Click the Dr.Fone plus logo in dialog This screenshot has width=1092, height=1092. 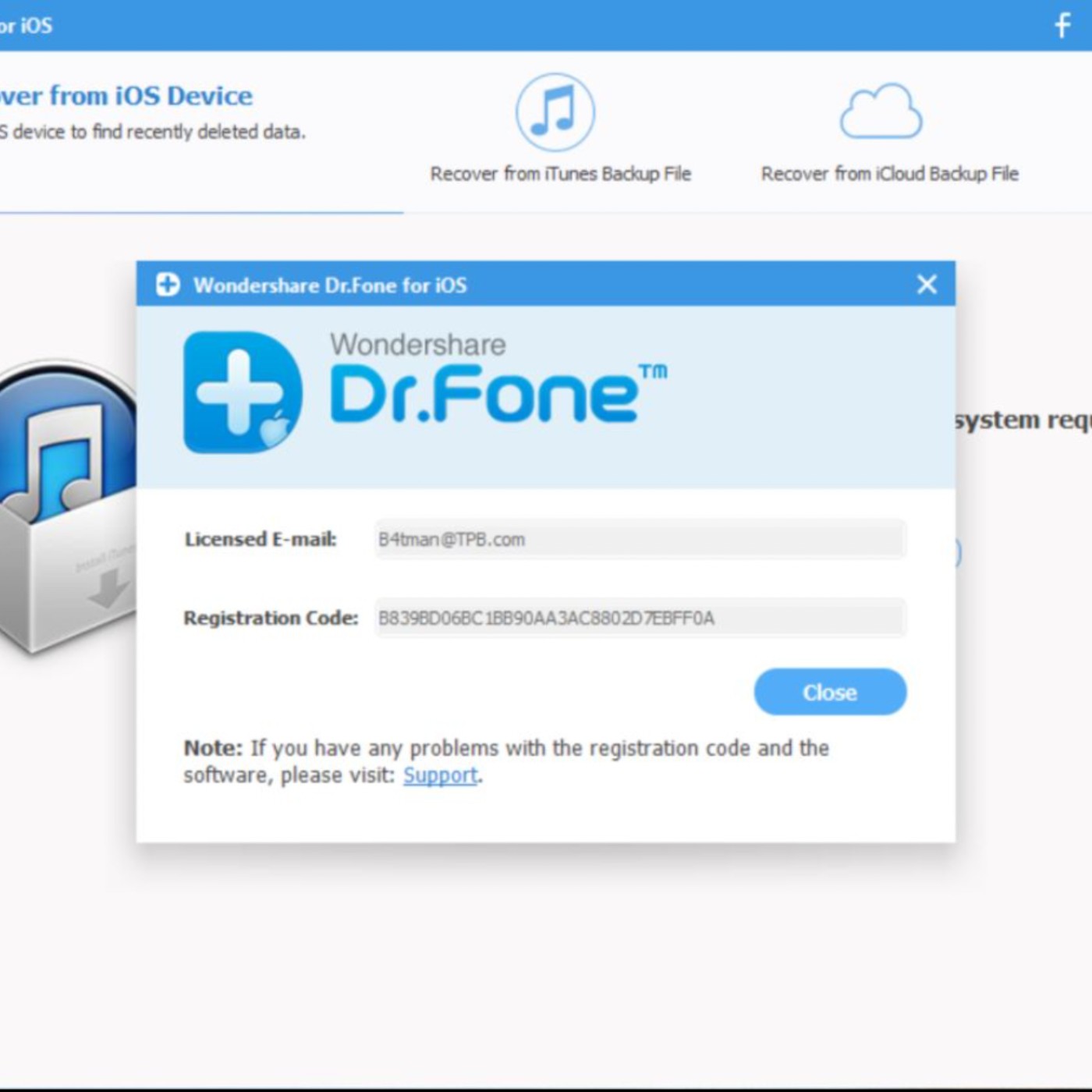point(243,392)
